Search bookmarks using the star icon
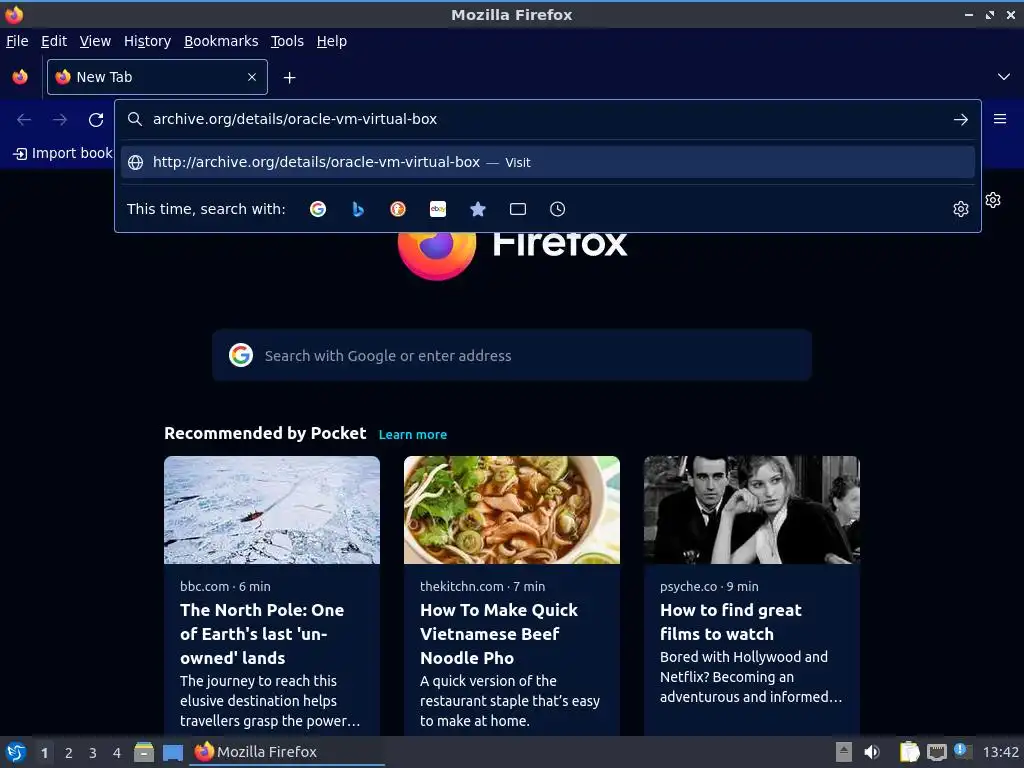 478,209
